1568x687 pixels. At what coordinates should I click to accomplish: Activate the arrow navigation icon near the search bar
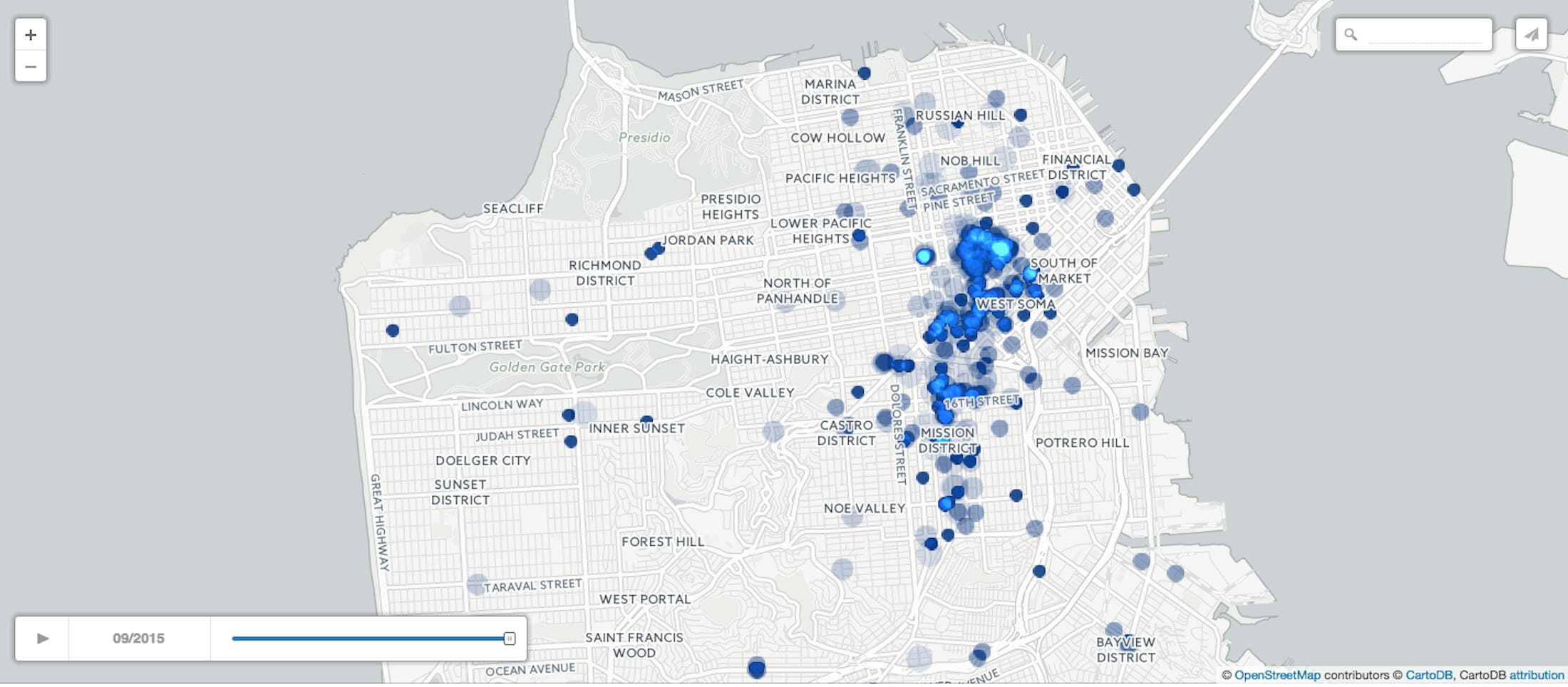1531,33
